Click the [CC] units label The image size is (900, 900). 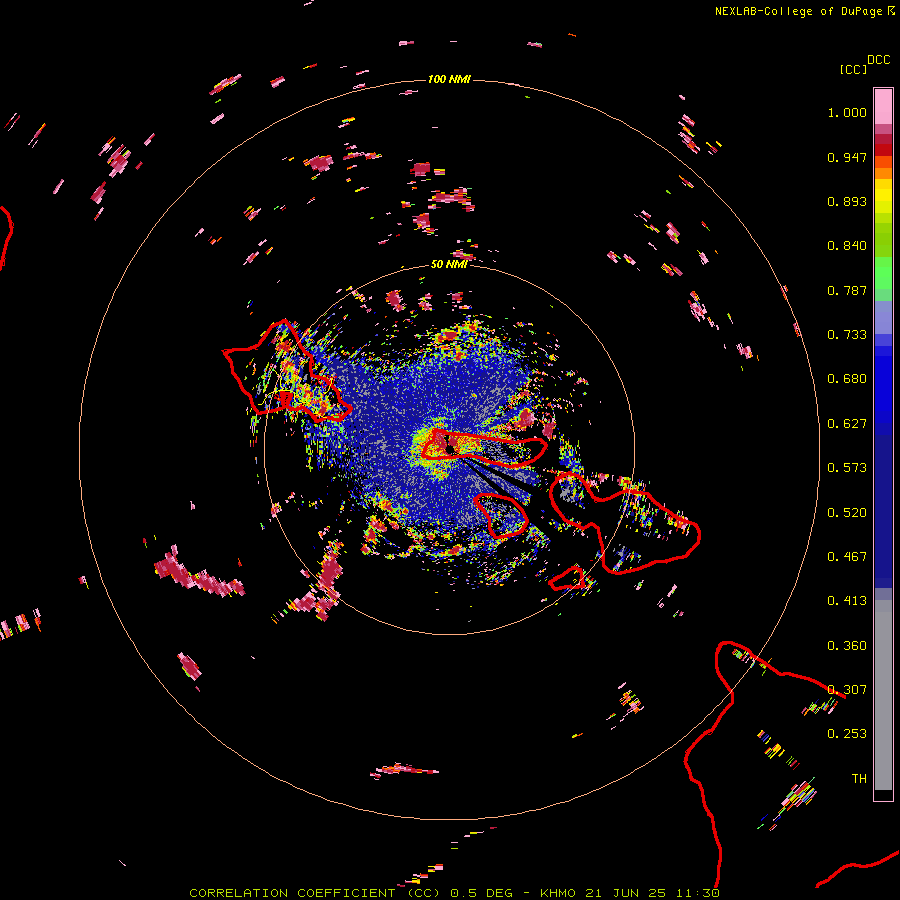coord(852,69)
